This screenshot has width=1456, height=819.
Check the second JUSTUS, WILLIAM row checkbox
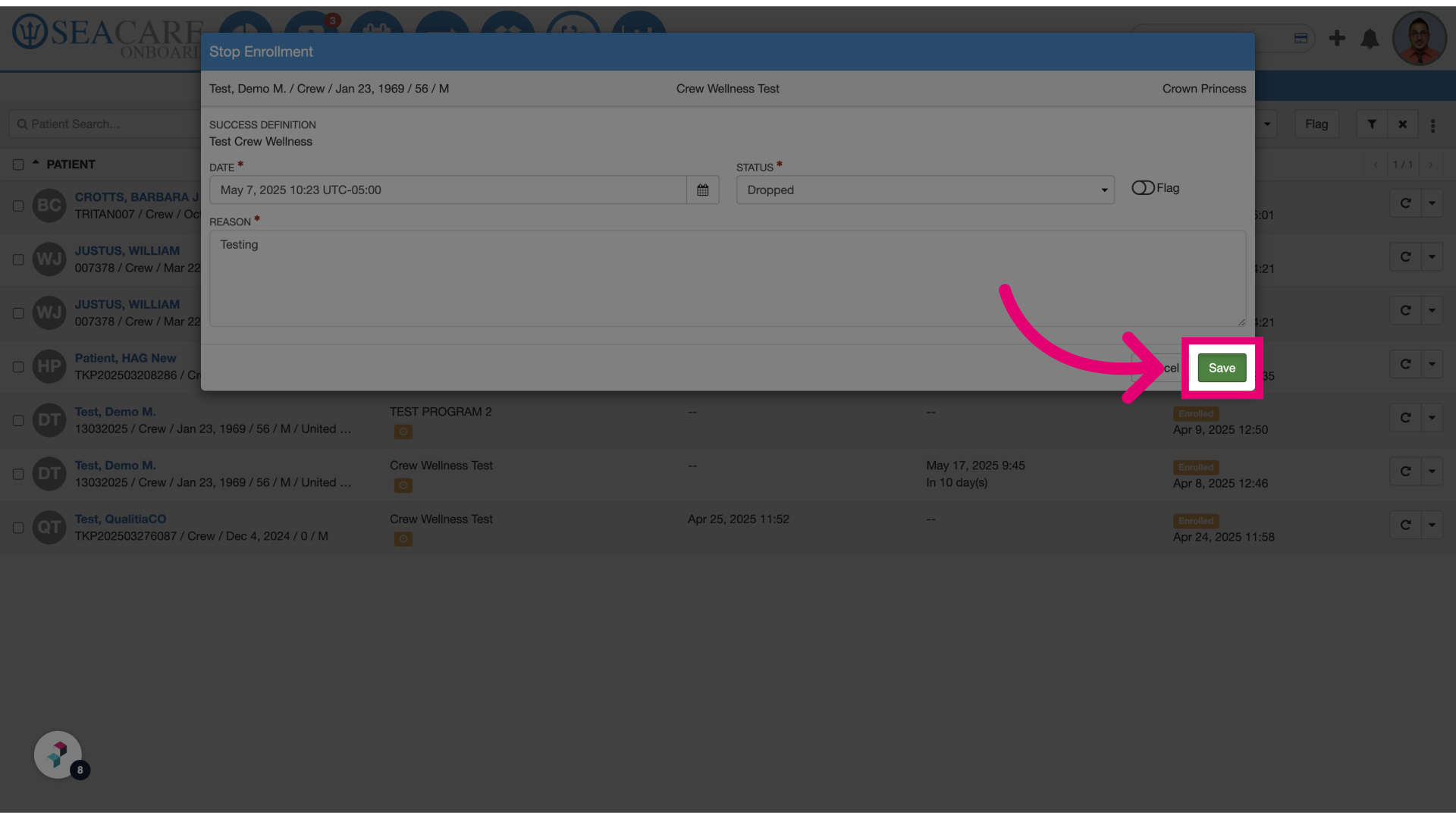[x=18, y=313]
